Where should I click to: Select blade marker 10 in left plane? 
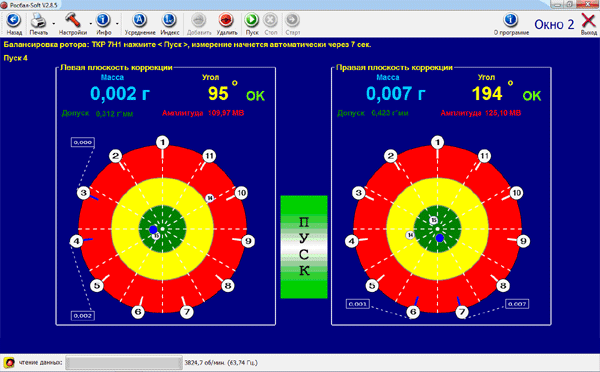click(241, 193)
